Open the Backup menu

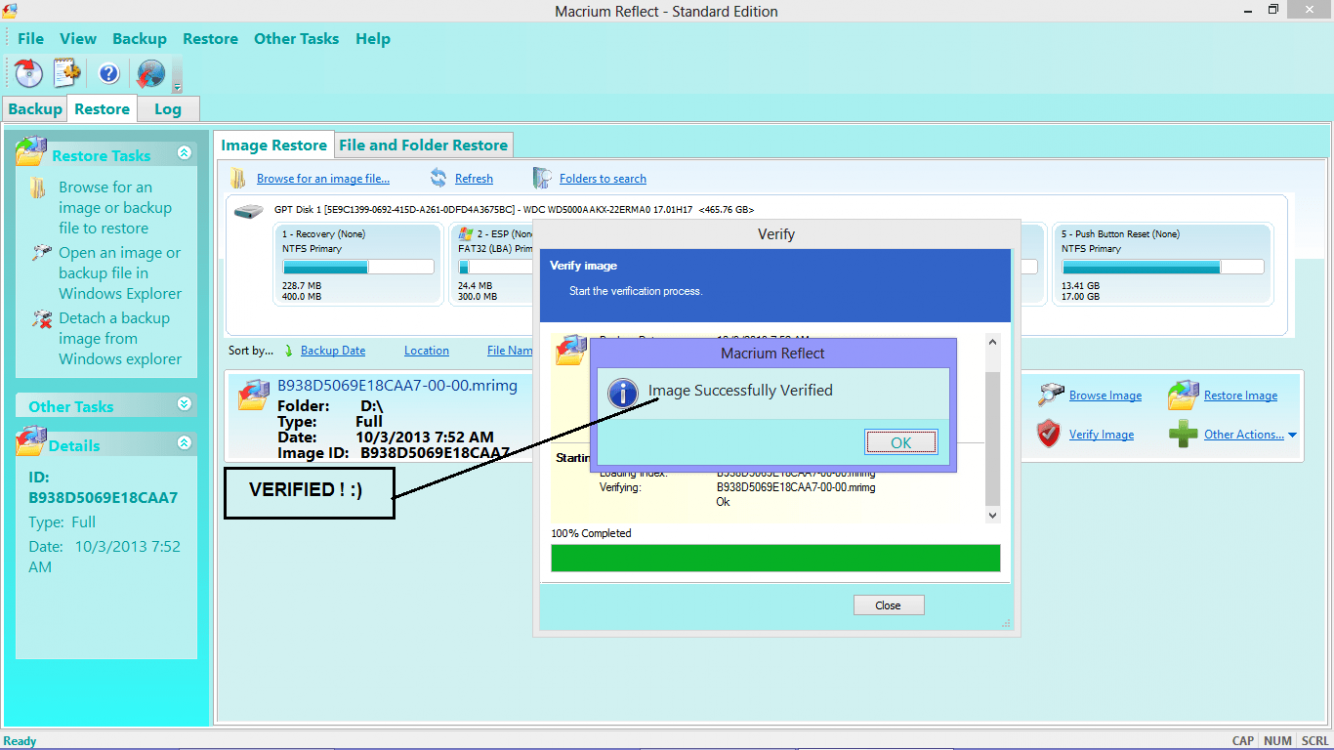(x=139, y=38)
